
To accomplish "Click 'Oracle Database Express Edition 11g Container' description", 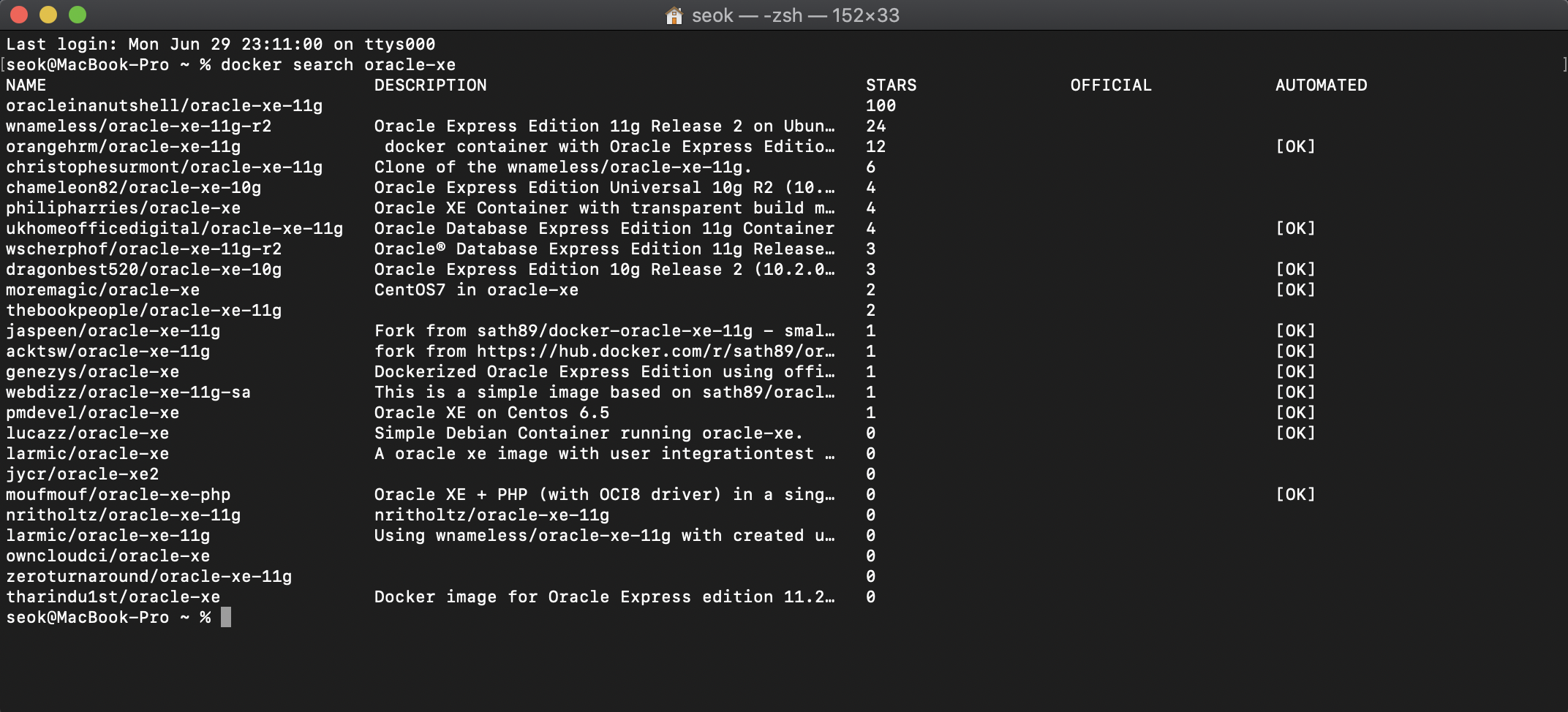I will click(x=605, y=229).
